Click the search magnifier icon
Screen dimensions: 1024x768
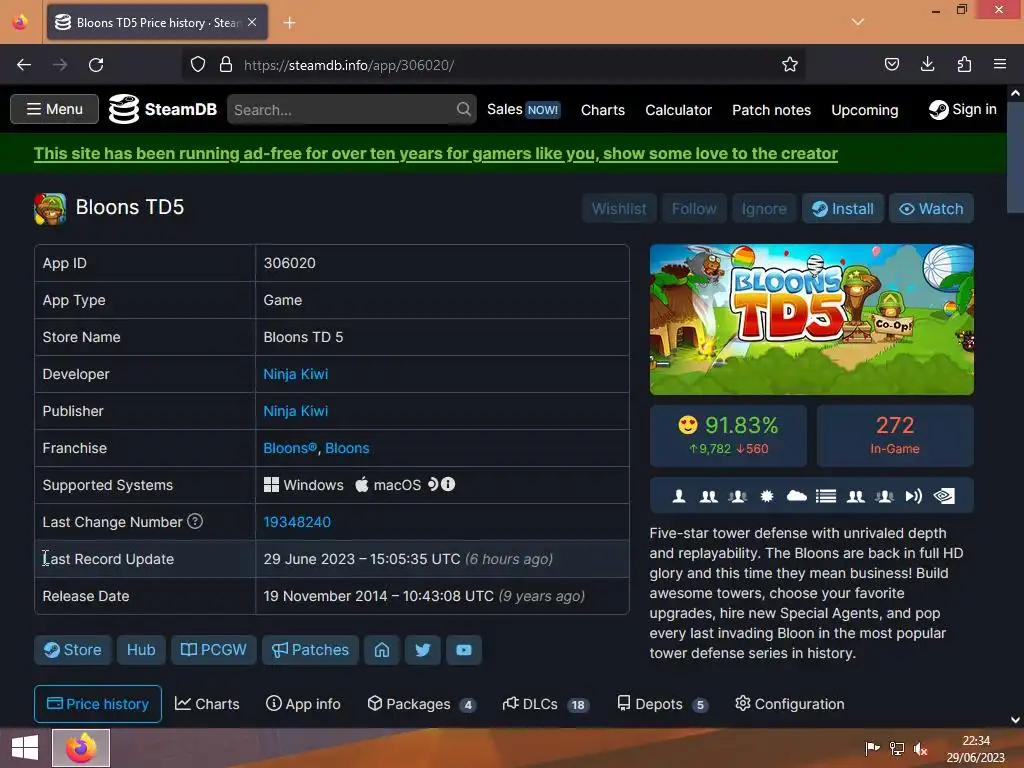click(464, 109)
